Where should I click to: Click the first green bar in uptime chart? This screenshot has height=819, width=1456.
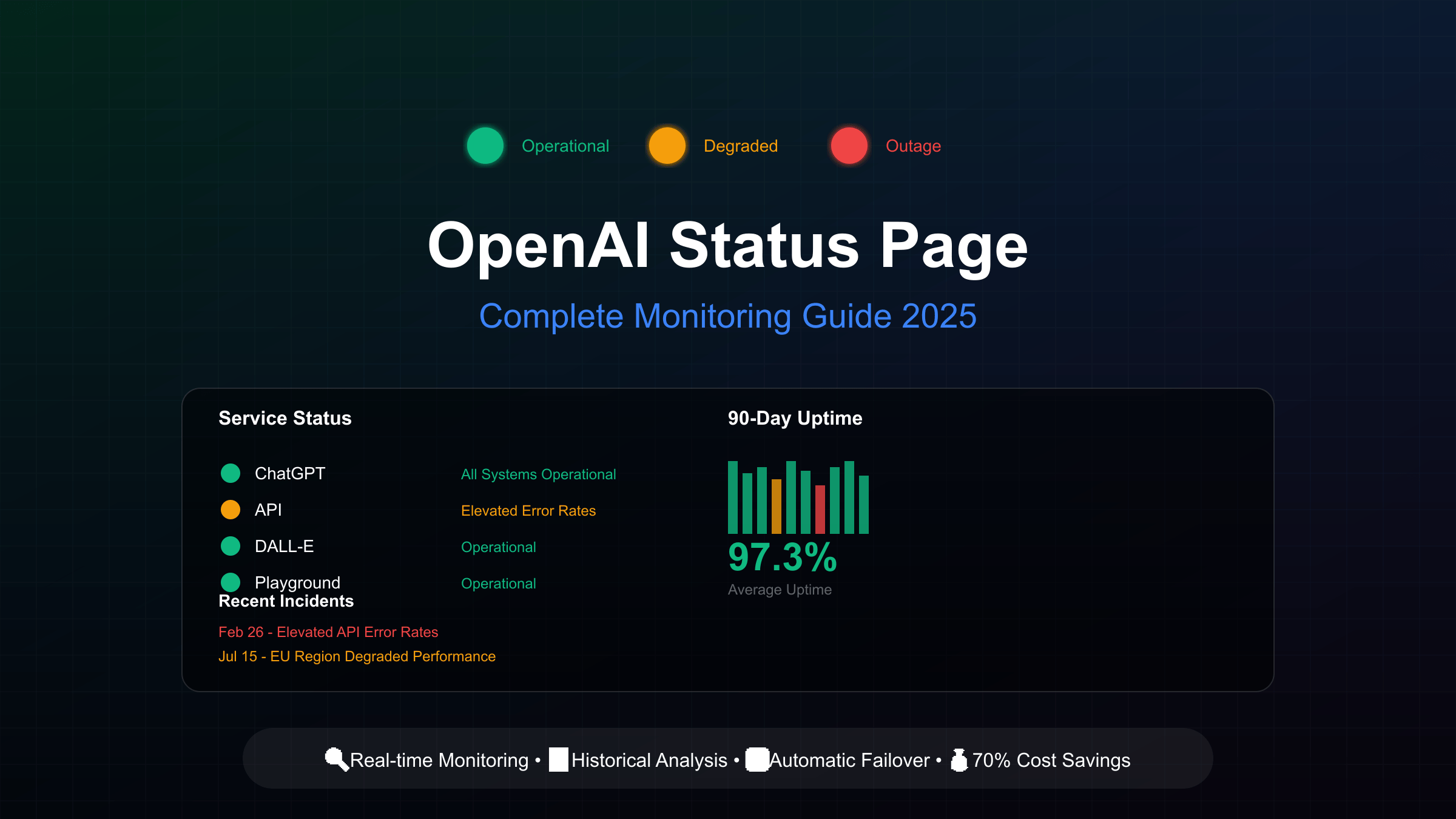[x=733, y=497]
